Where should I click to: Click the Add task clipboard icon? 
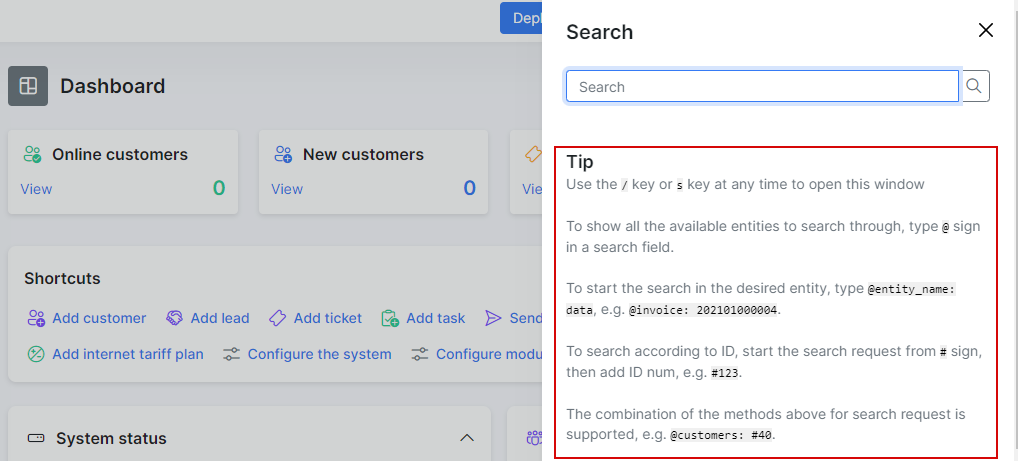pyautogui.click(x=390, y=318)
